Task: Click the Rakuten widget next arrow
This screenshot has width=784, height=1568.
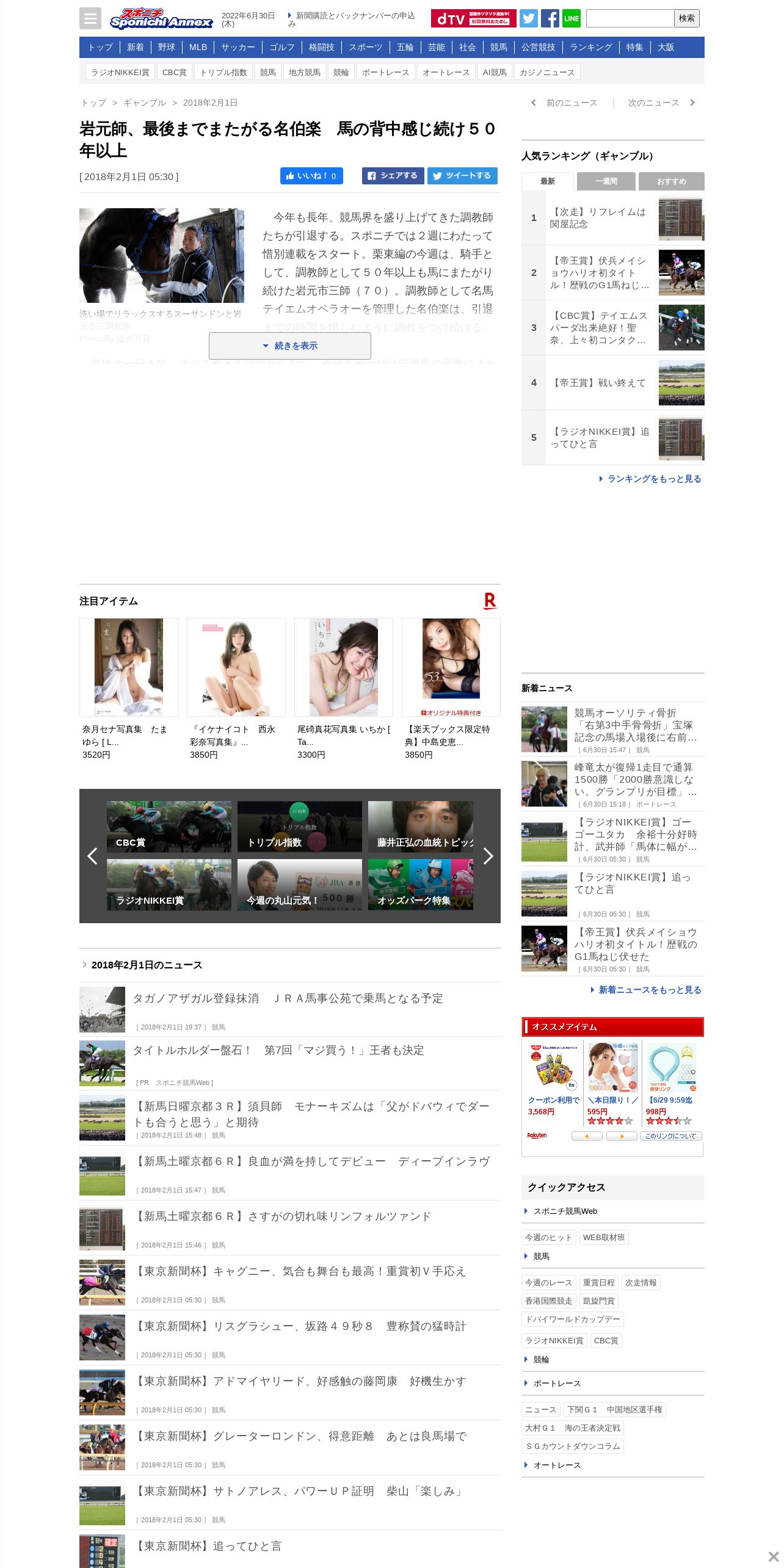Action: coord(622,1136)
